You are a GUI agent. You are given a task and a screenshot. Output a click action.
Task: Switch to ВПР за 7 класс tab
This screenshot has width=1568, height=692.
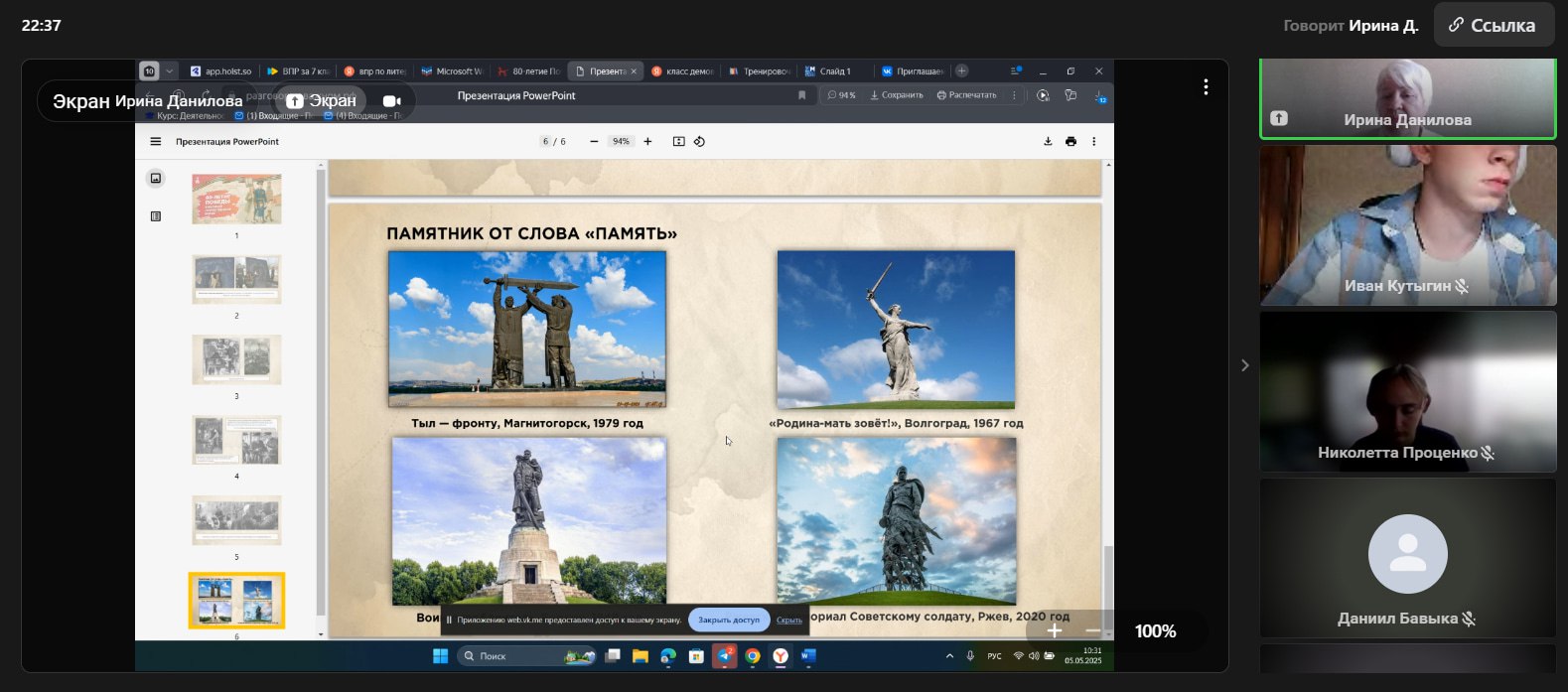299,70
